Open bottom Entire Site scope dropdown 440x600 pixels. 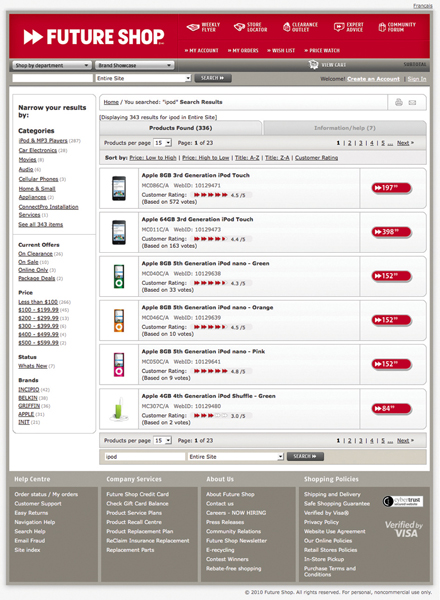point(235,457)
